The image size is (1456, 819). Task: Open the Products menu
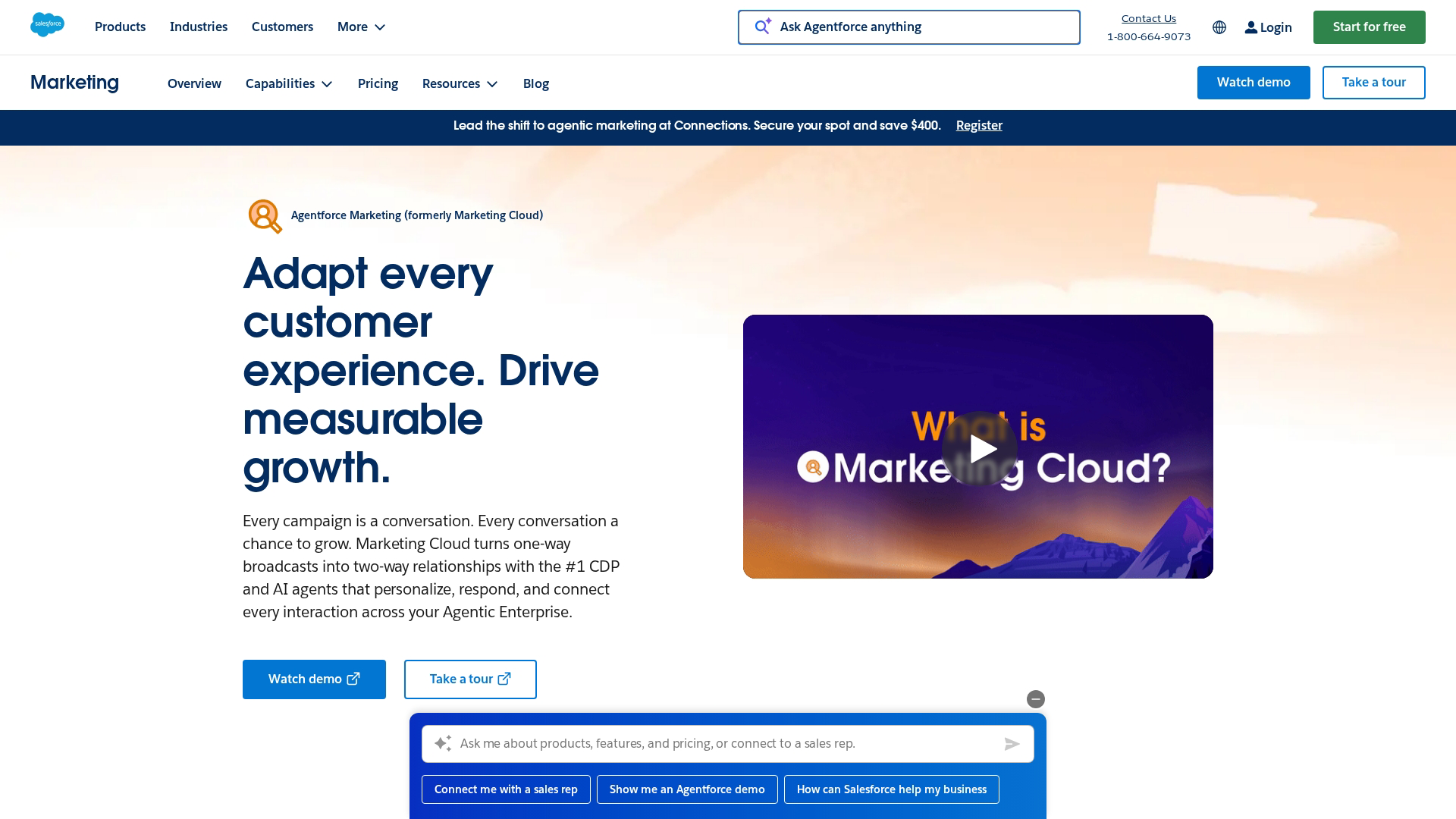pos(120,27)
